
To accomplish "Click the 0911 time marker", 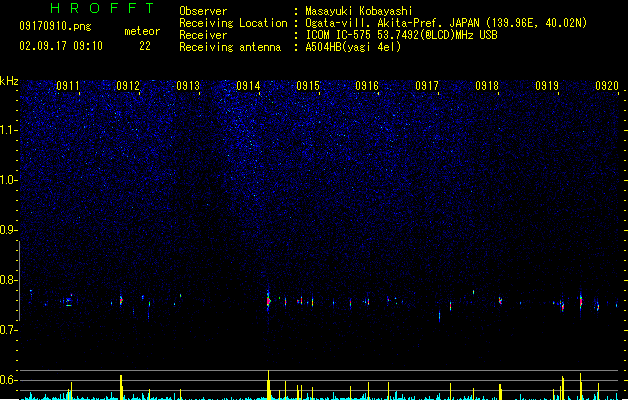I will pyautogui.click(x=68, y=86).
